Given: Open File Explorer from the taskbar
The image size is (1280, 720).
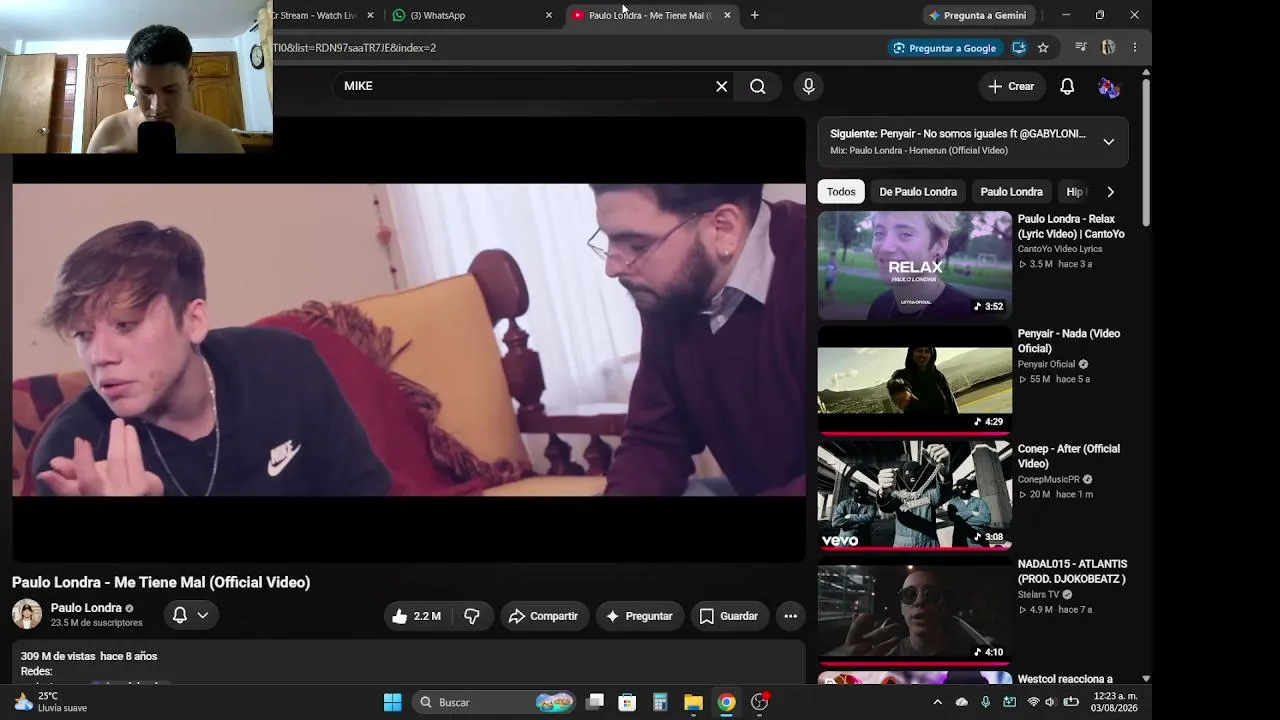Looking at the screenshot, I should click(693, 702).
